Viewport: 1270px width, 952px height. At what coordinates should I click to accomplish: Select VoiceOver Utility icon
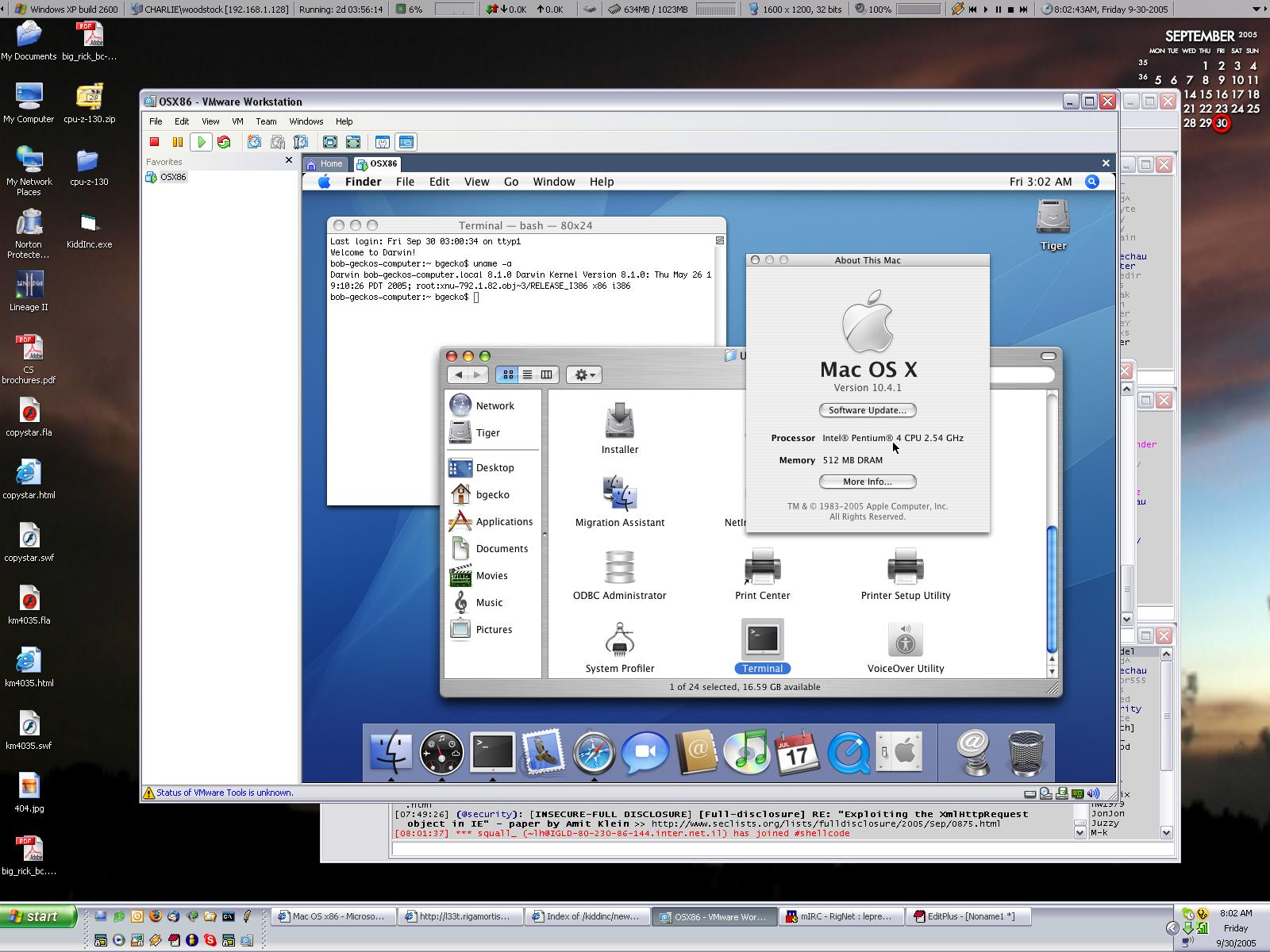point(906,647)
